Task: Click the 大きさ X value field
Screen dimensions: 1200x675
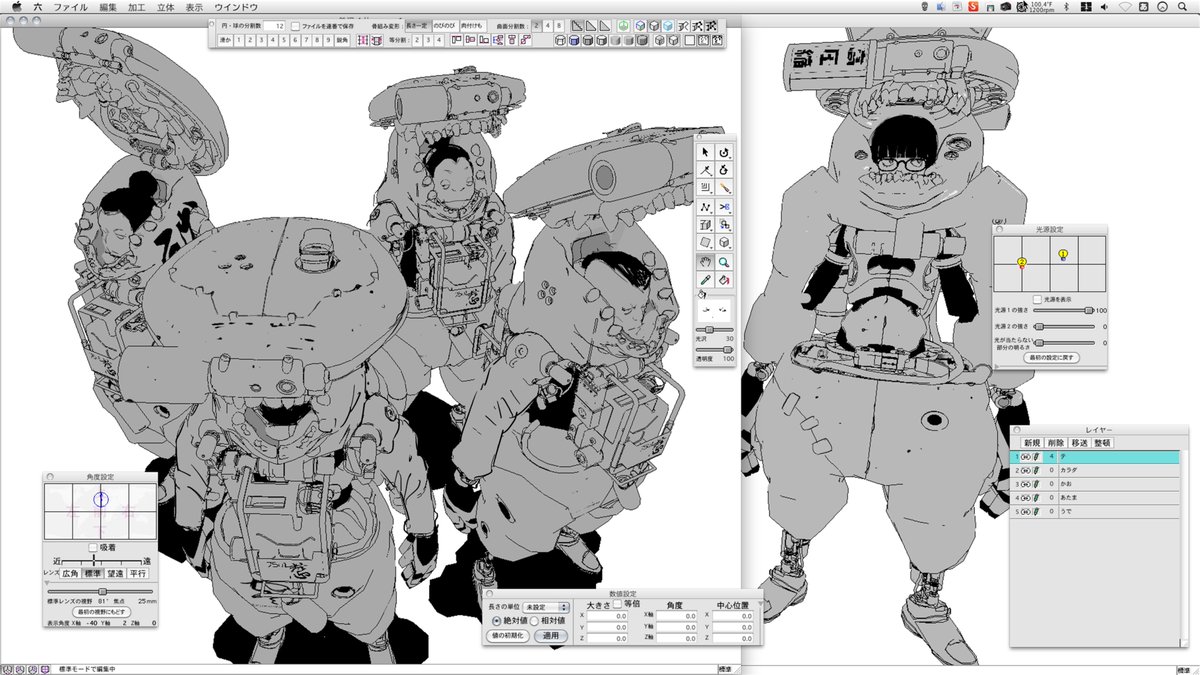Action: tap(607, 616)
